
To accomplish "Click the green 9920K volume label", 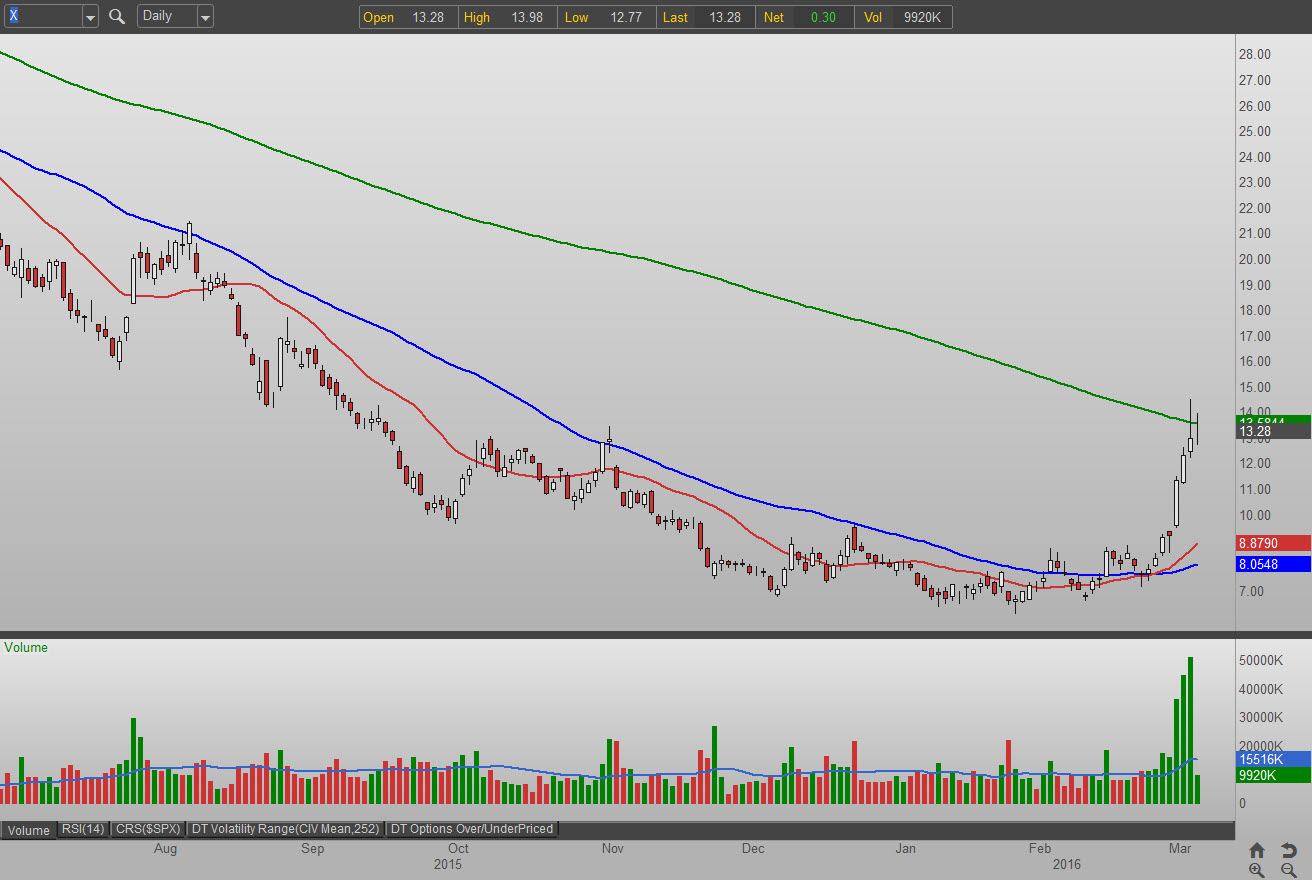I will (x=1272, y=775).
